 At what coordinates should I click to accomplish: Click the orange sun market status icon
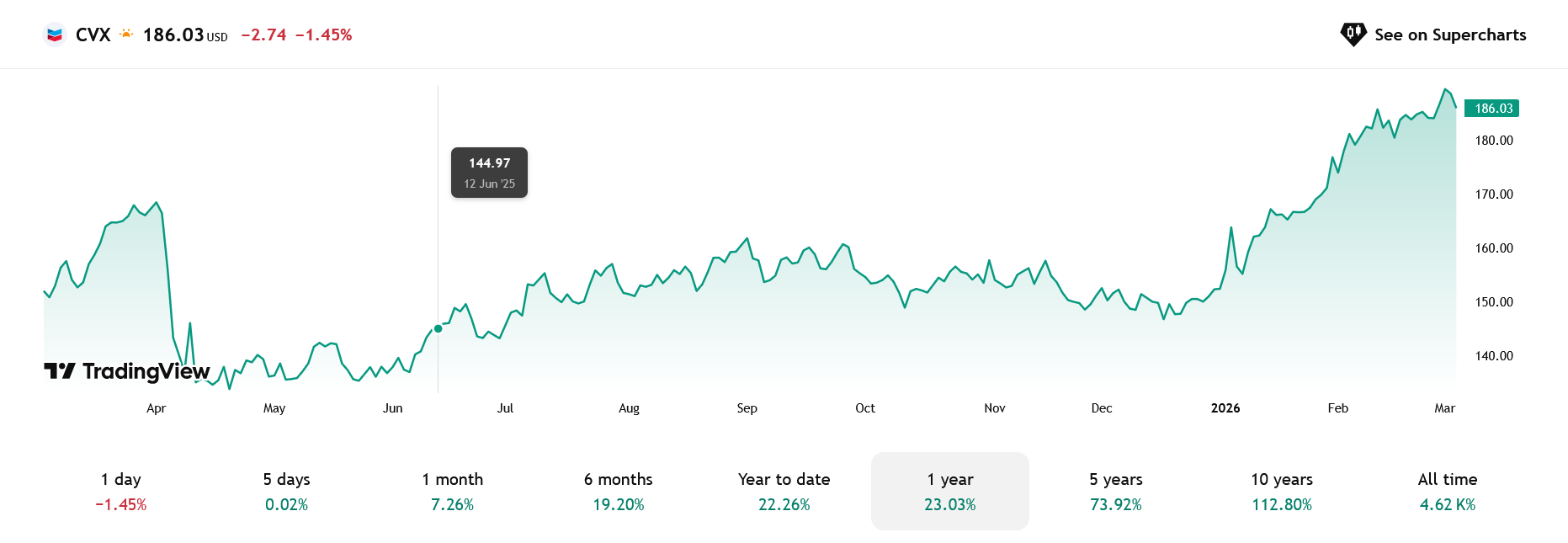(126, 35)
